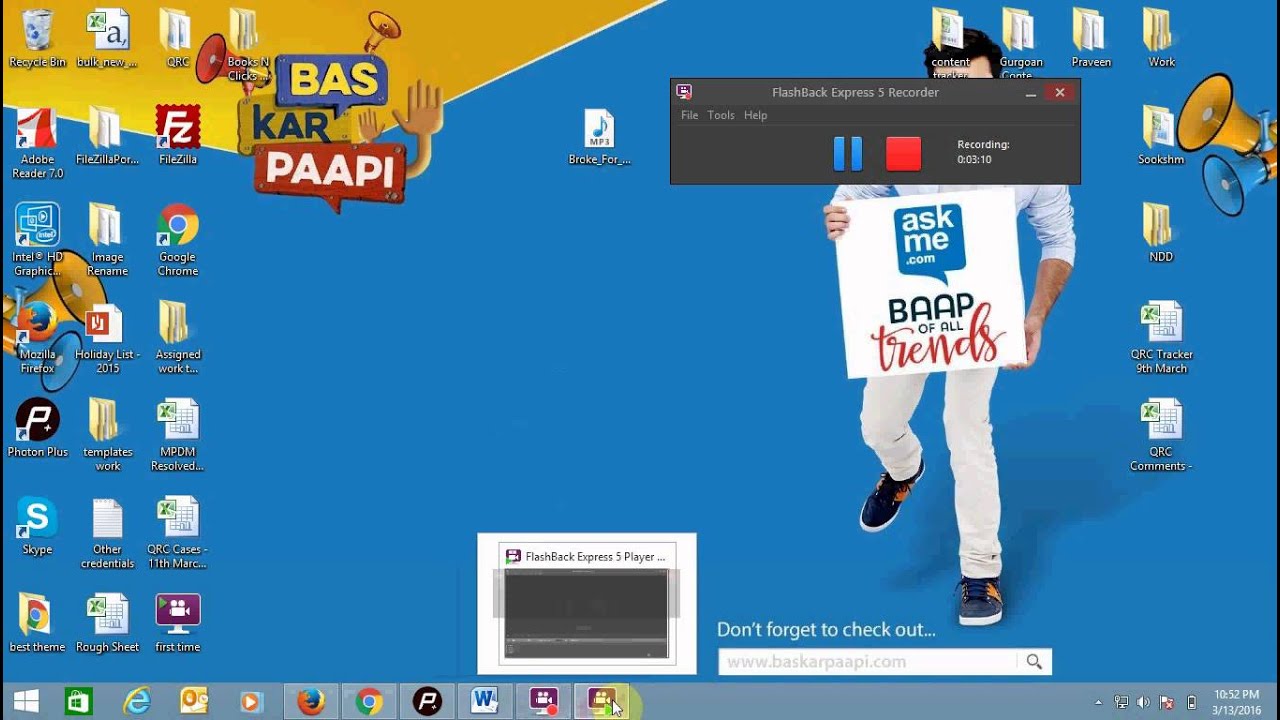Select the NDD folder on desktop
The image size is (1280, 720).
coord(1161,233)
